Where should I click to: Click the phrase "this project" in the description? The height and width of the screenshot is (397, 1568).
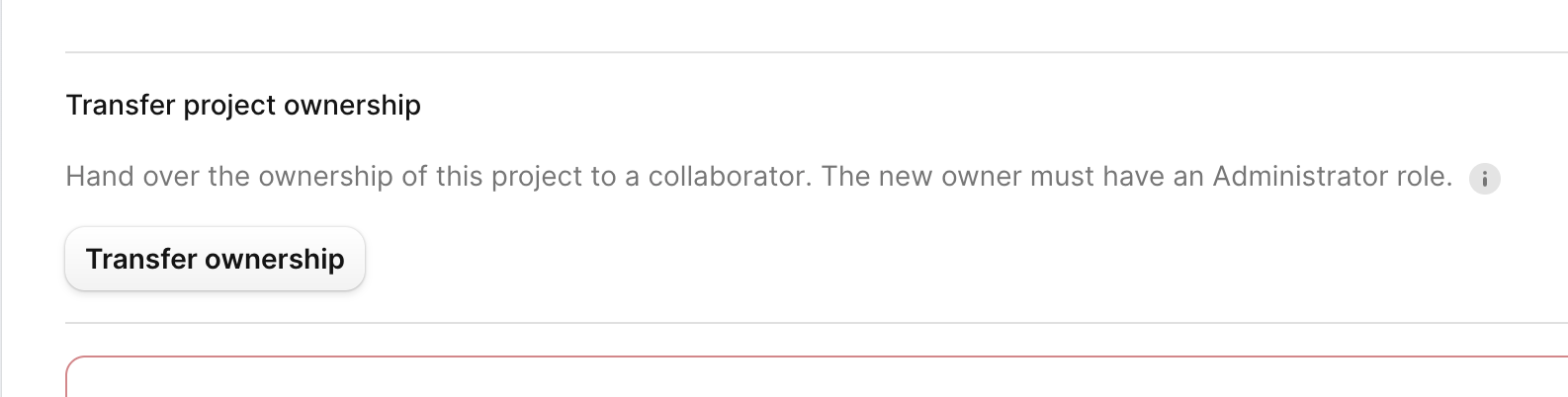point(509,176)
